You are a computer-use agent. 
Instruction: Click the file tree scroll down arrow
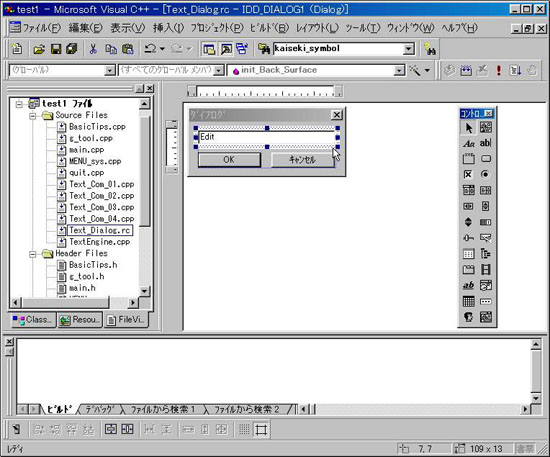point(145,291)
